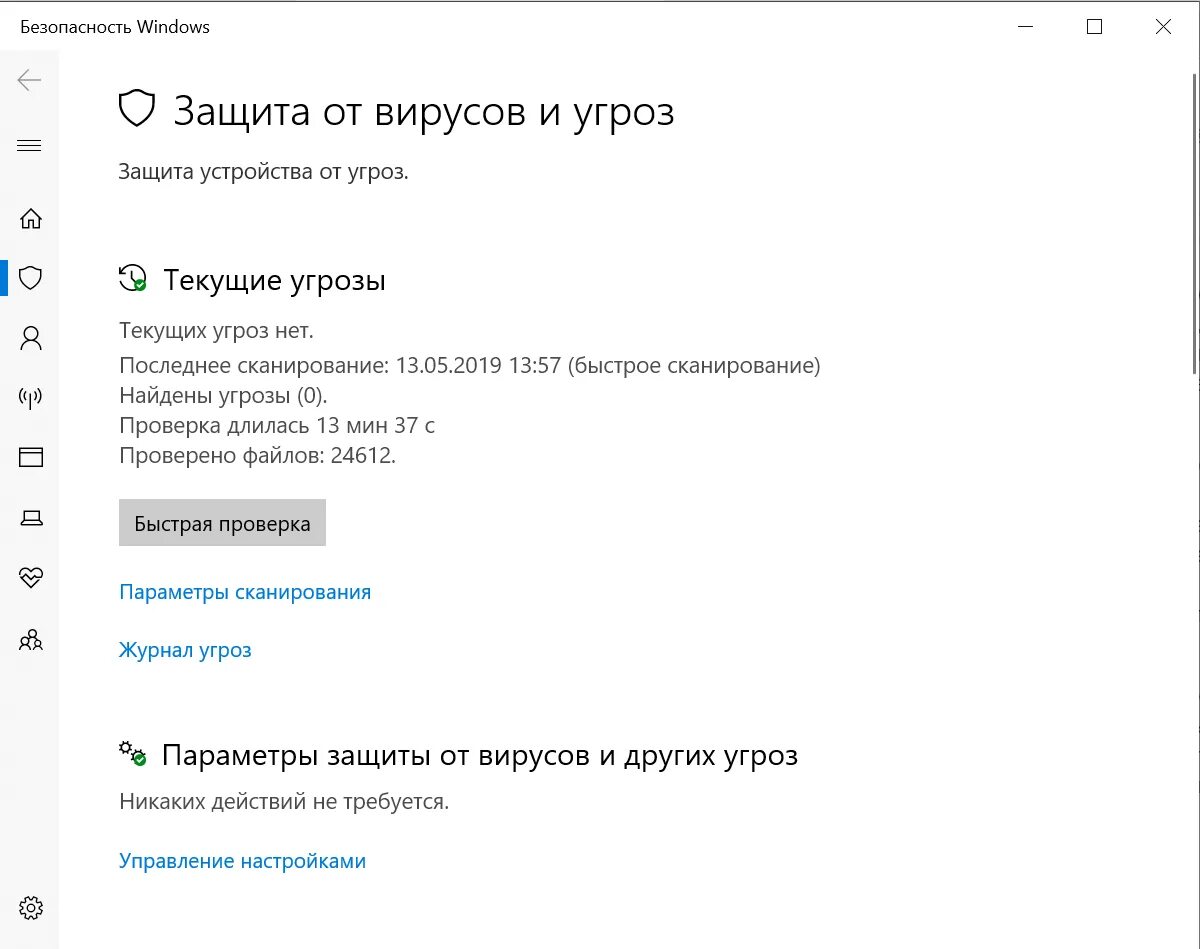Open Управление настройками link
Image resolution: width=1200 pixels, height=949 pixels.
[243, 861]
